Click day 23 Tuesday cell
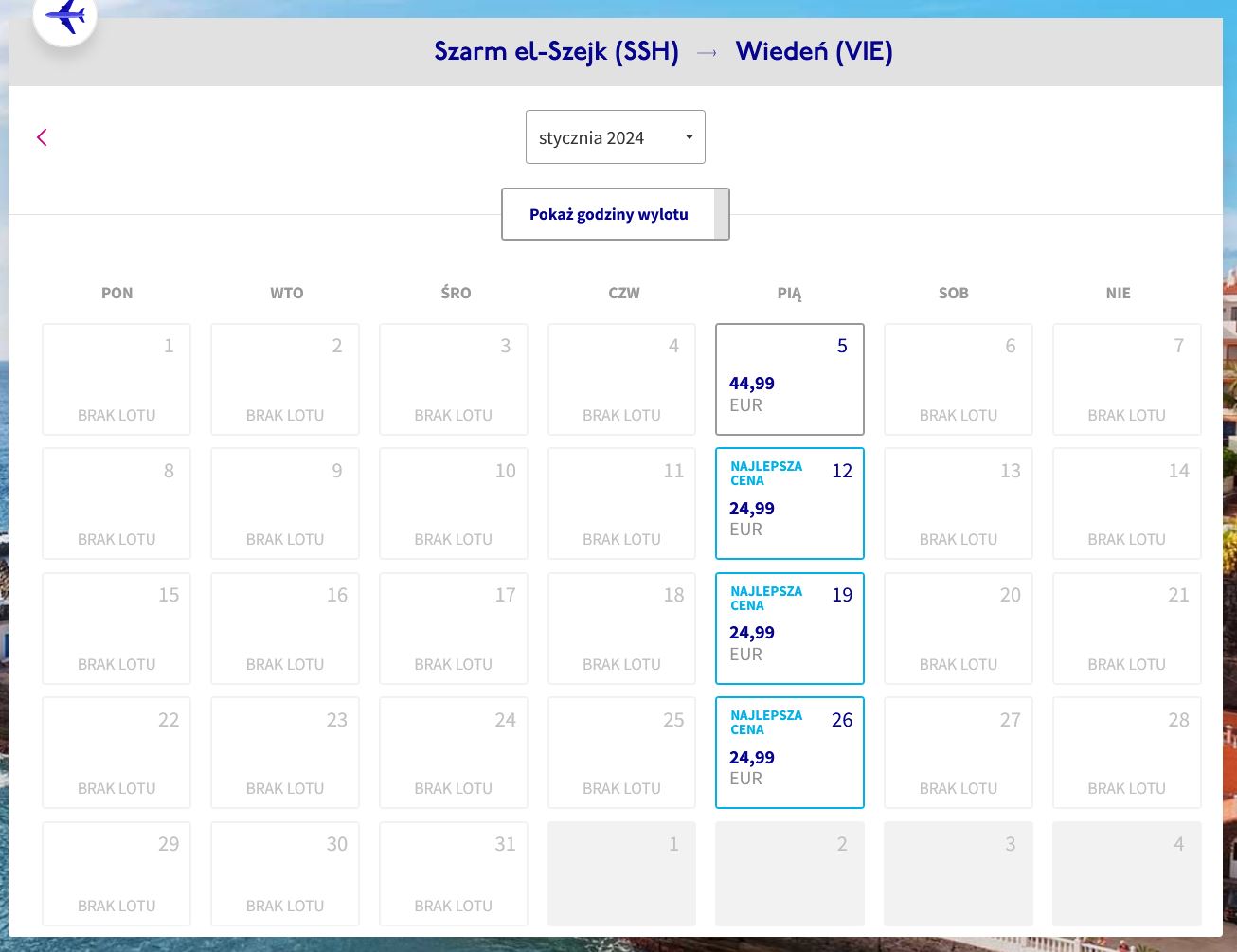 (x=285, y=752)
